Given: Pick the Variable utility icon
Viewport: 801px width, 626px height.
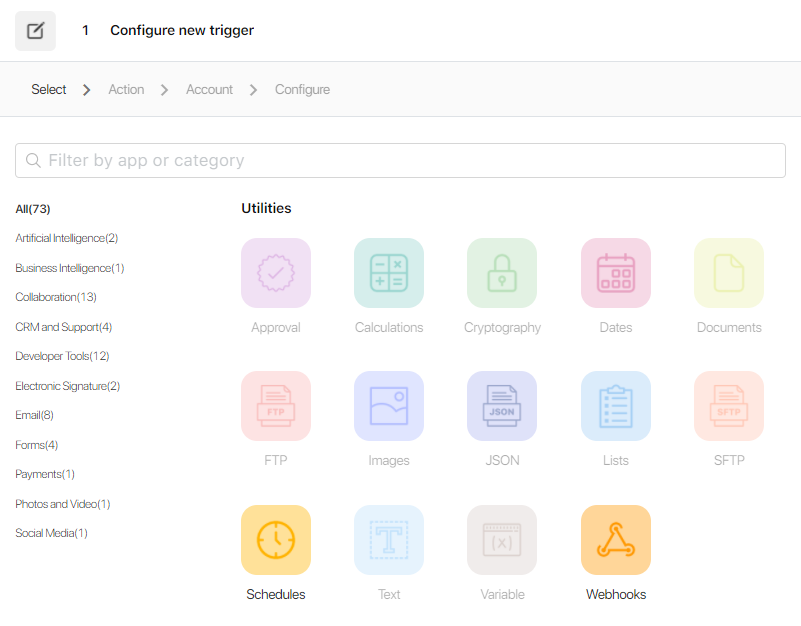Looking at the screenshot, I should (502, 540).
